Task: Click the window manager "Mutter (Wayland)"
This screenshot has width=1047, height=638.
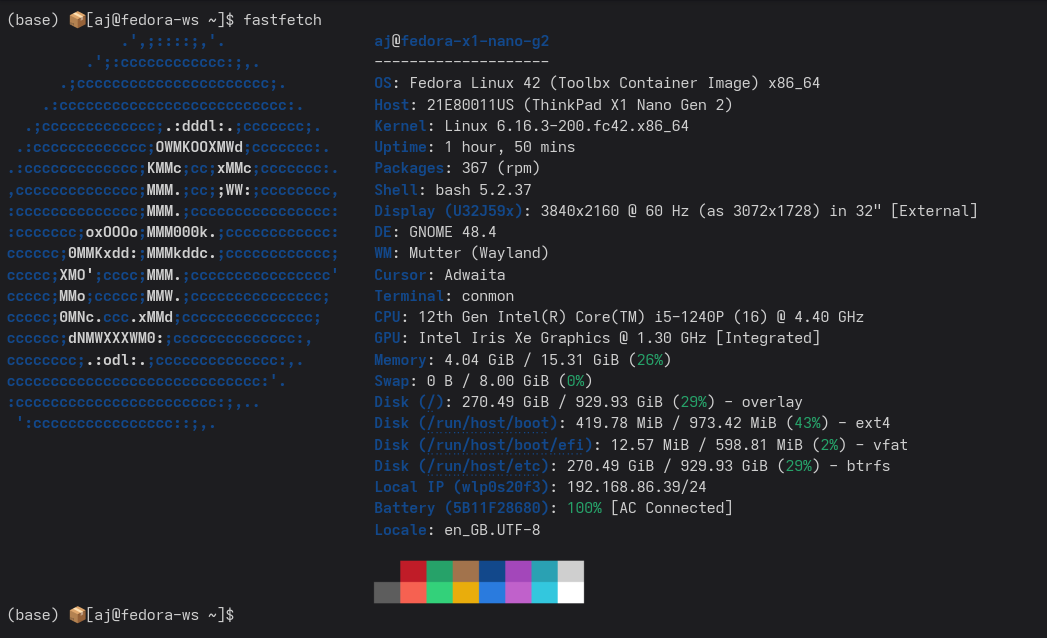Action: 479,253
